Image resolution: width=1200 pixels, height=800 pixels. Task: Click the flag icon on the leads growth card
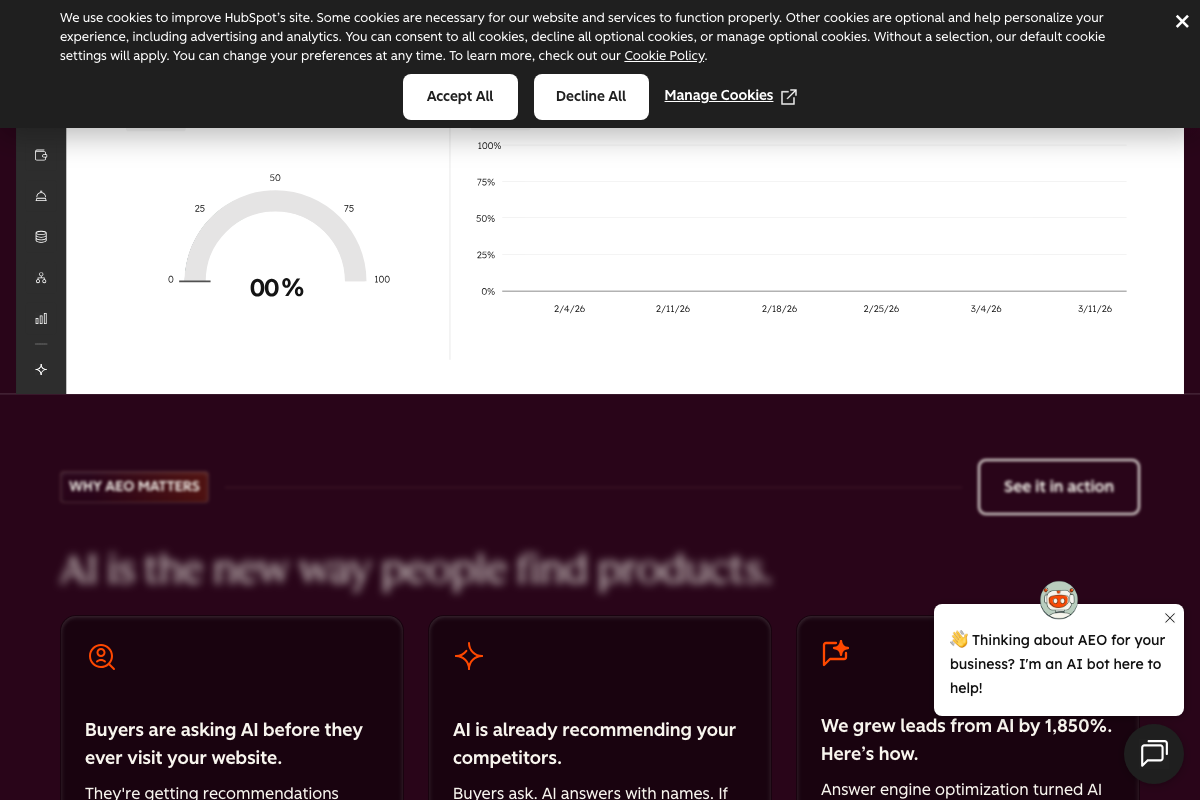(x=835, y=654)
